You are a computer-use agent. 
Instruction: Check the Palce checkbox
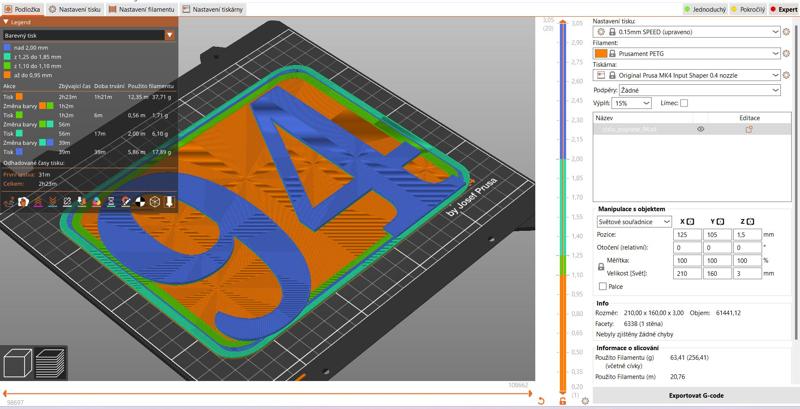pos(601,286)
